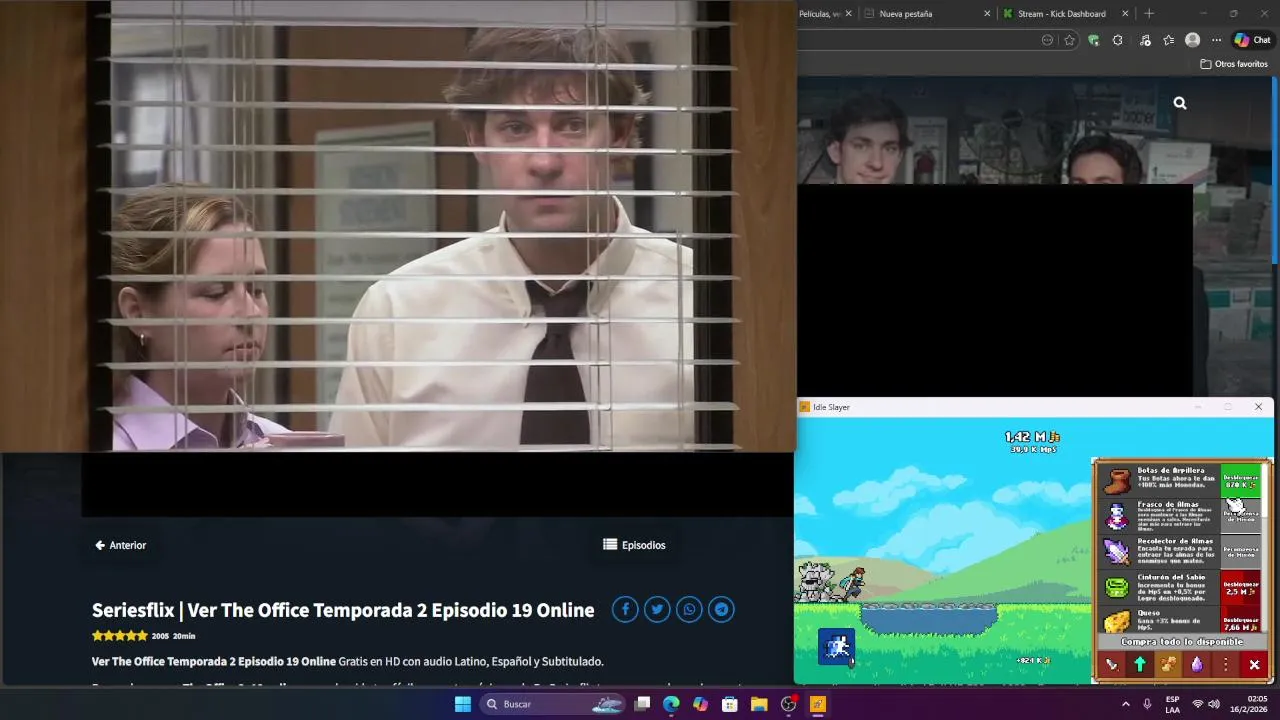Open Edge extensions puzzle icon
This screenshot has width=1280, height=720.
pyautogui.click(x=1117, y=40)
